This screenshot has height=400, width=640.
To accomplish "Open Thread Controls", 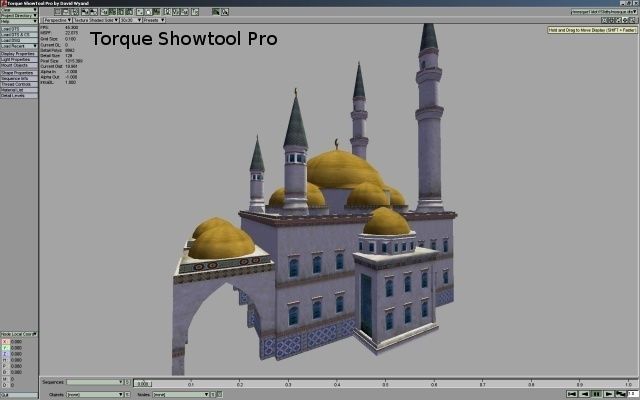I will pyautogui.click(x=19, y=84).
